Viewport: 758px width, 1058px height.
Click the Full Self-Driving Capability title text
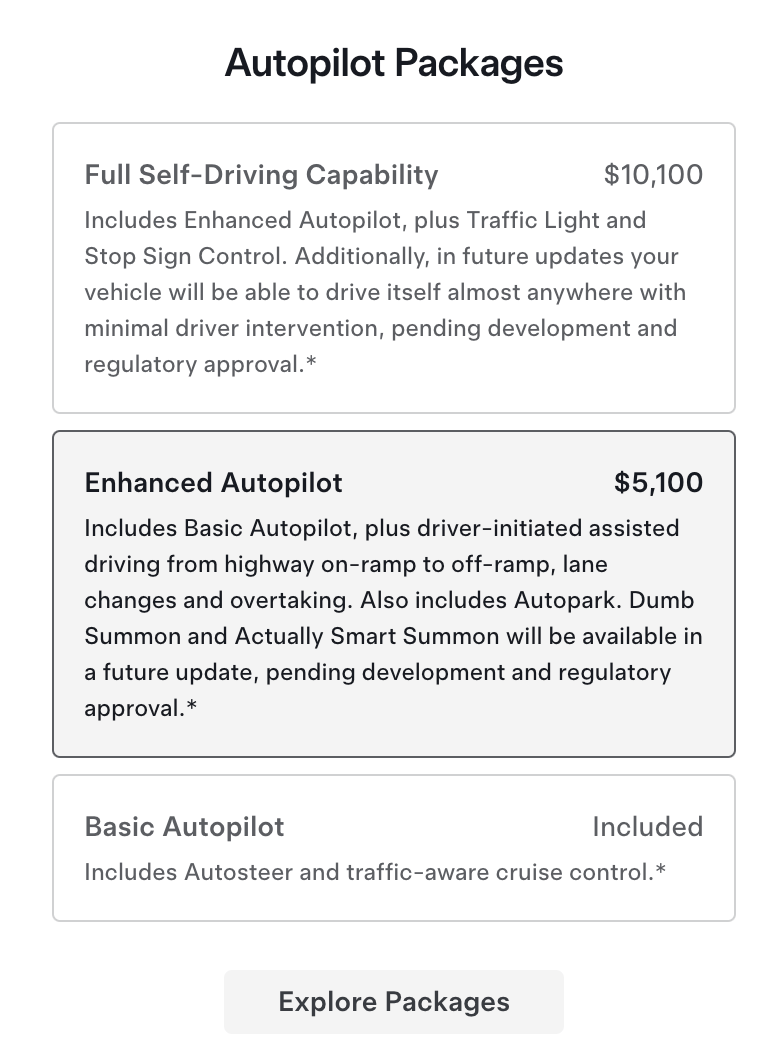coord(261,175)
